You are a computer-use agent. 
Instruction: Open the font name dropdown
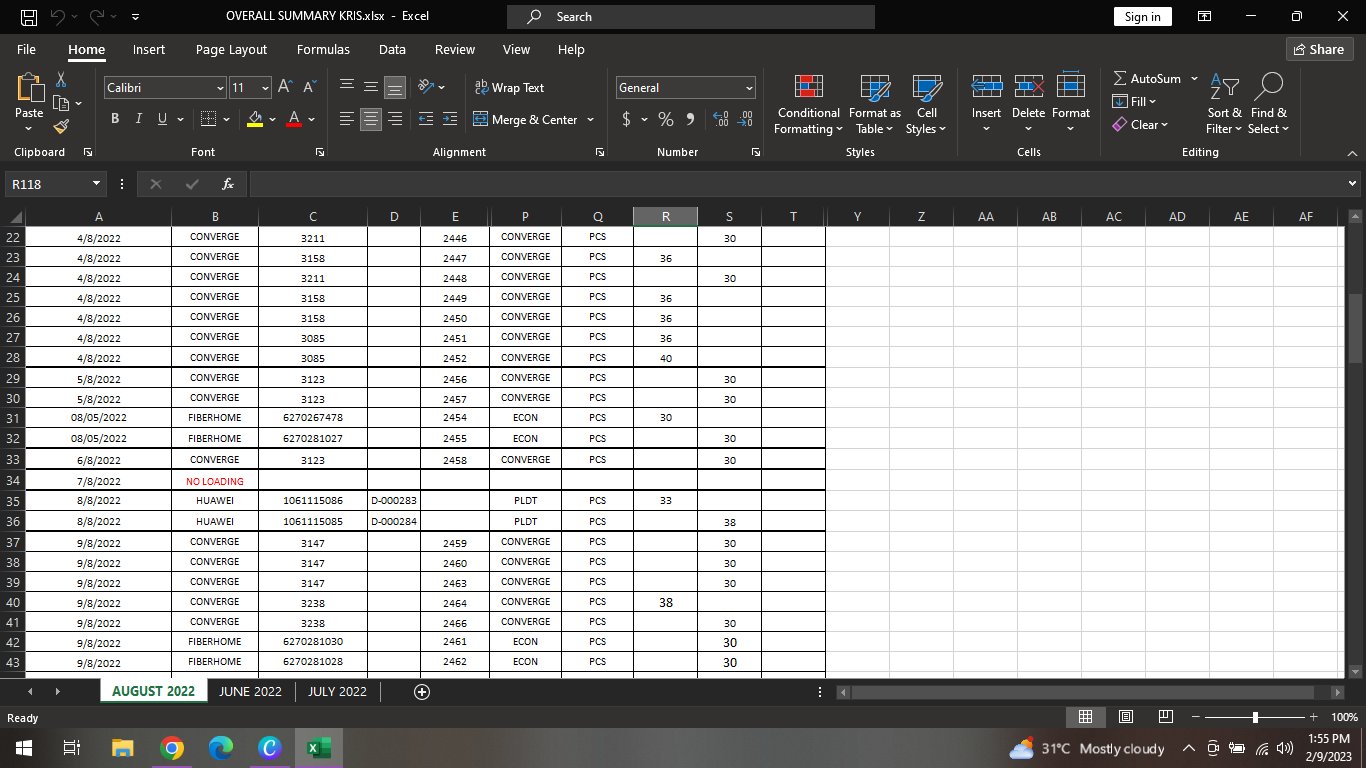coord(220,88)
